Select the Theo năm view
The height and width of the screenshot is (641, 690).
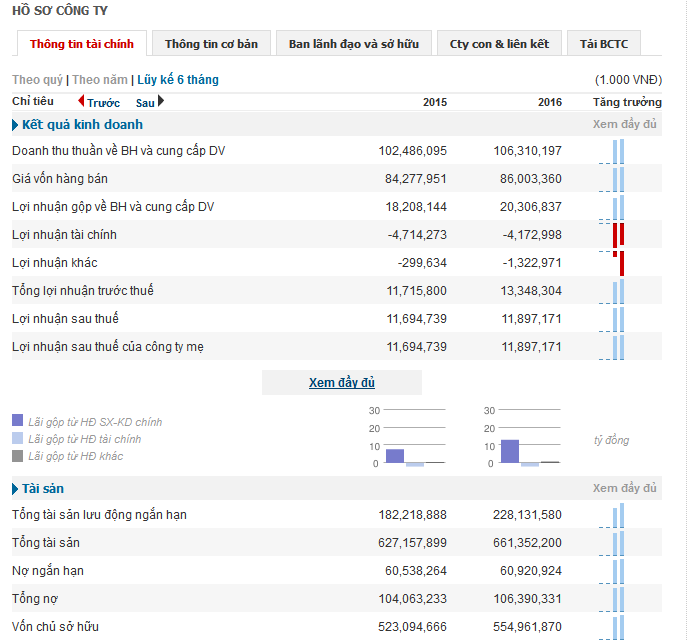click(100, 80)
